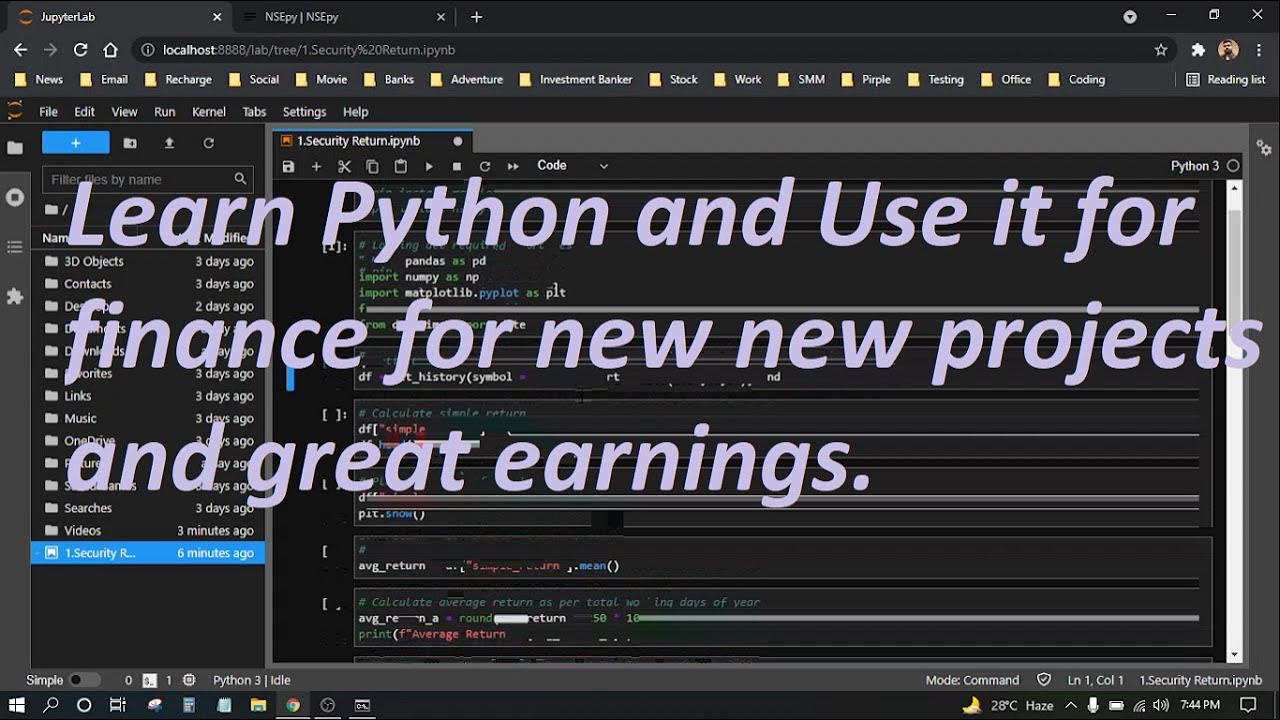Click the blue New Launcher plus button

click(76, 143)
